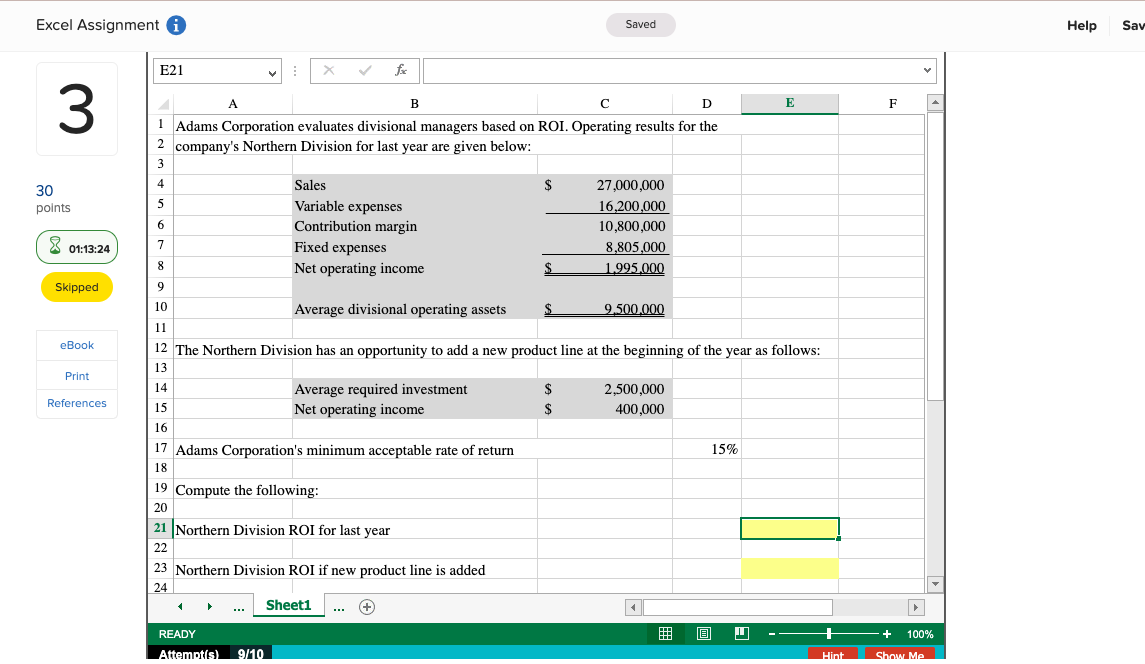Click the Hint button
The height and width of the screenshot is (664, 1145).
click(833, 654)
